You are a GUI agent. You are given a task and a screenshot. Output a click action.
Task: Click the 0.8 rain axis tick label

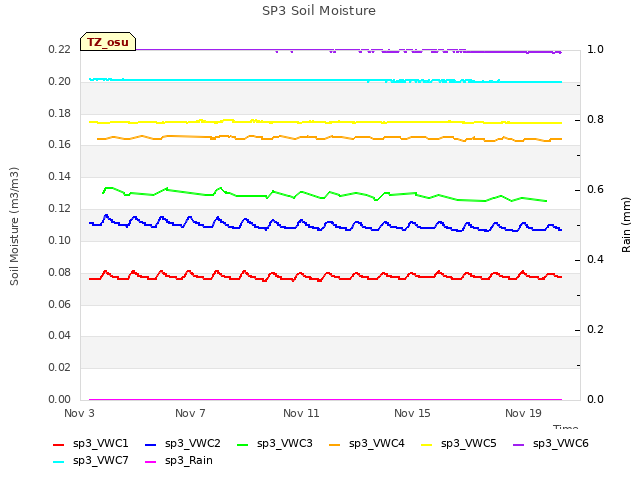click(596, 120)
